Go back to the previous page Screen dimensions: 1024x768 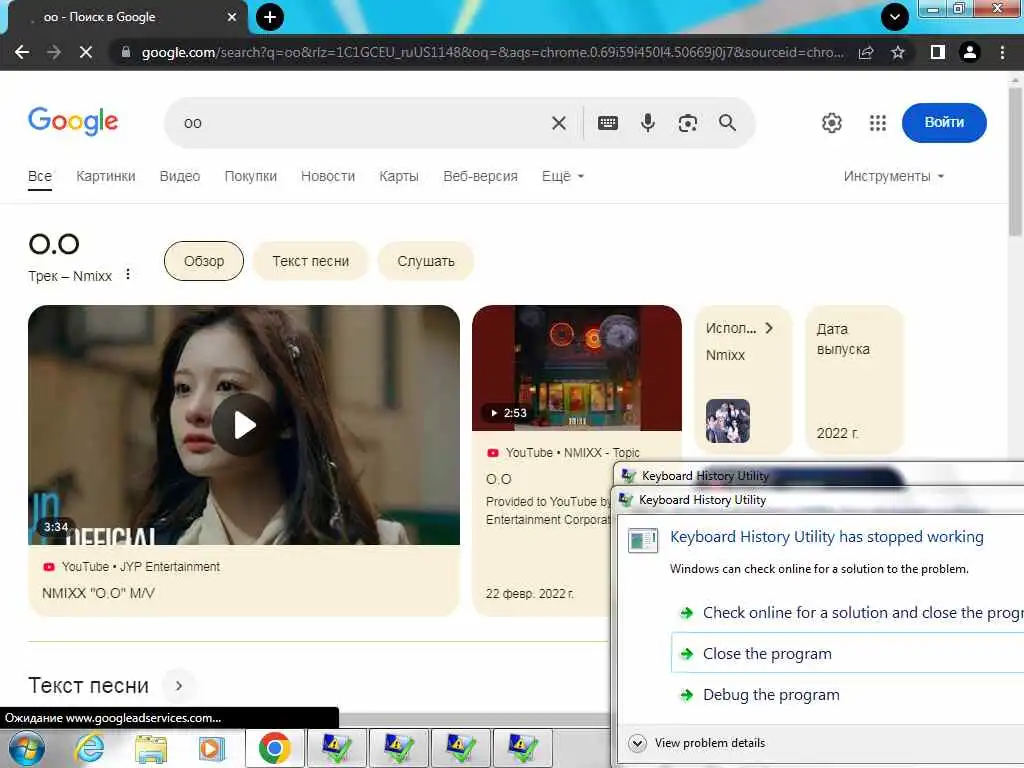click(x=22, y=52)
